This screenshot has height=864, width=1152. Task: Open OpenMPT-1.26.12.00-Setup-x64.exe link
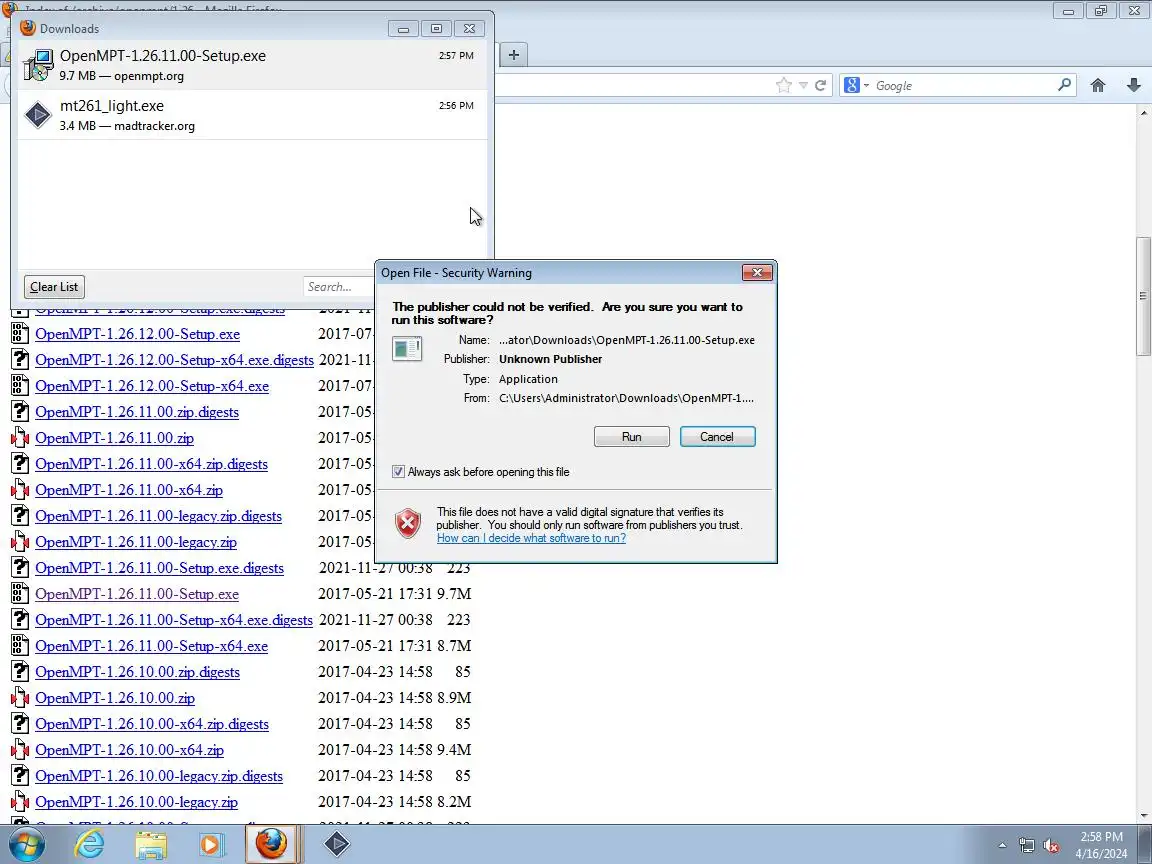[x=152, y=386]
